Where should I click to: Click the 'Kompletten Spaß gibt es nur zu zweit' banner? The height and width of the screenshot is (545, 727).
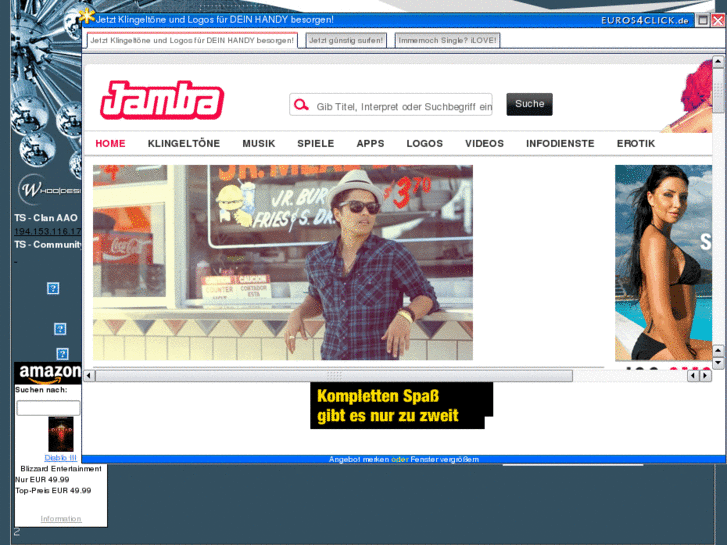[402, 405]
